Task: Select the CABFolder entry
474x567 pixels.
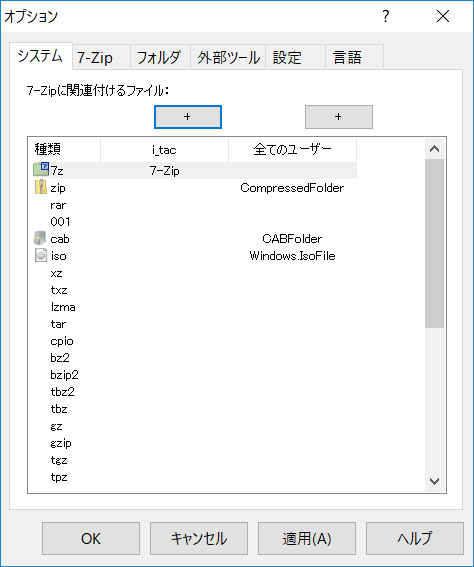Action: tap(292, 239)
